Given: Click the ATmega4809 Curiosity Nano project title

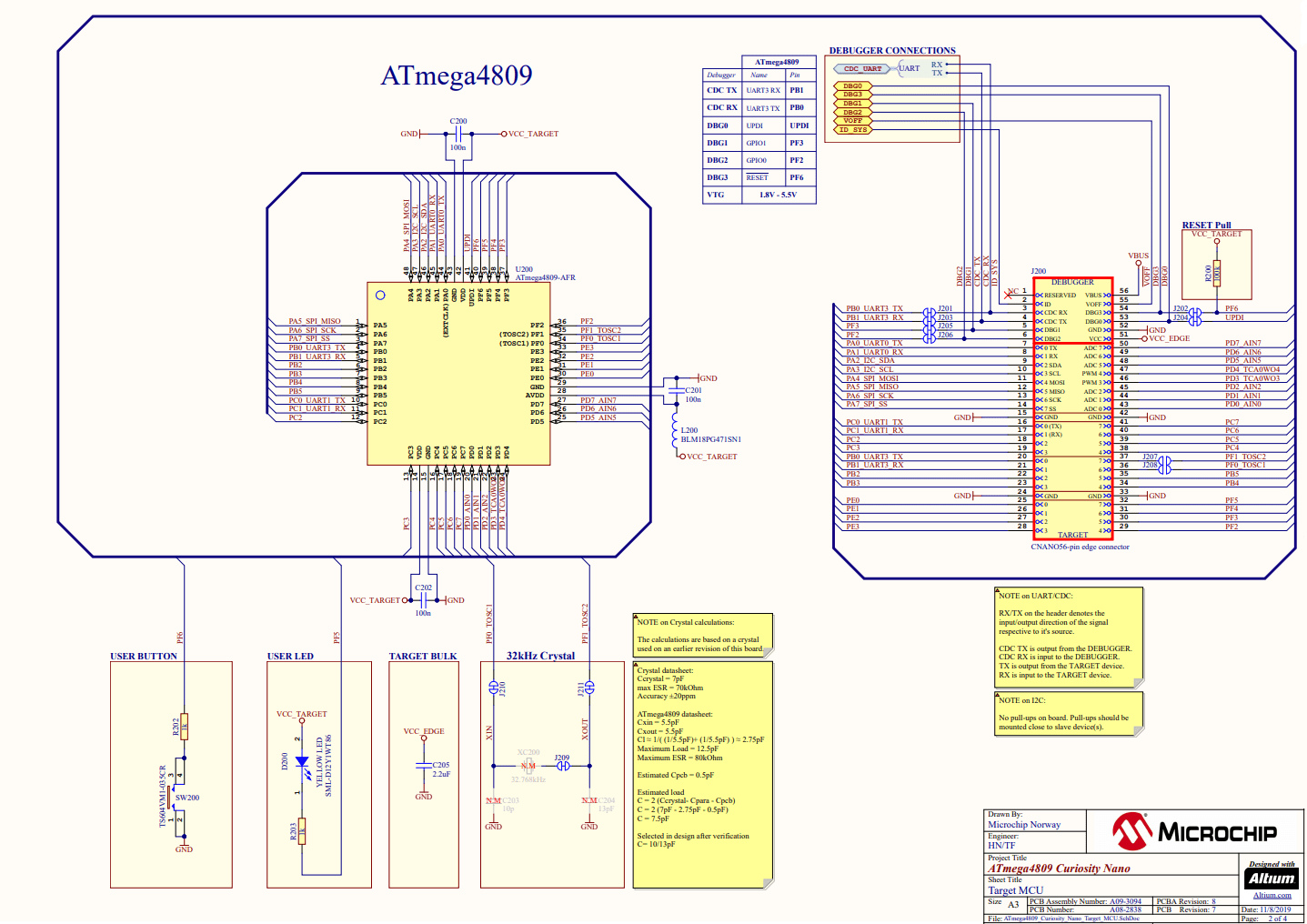Looking at the screenshot, I should click(x=1059, y=869).
